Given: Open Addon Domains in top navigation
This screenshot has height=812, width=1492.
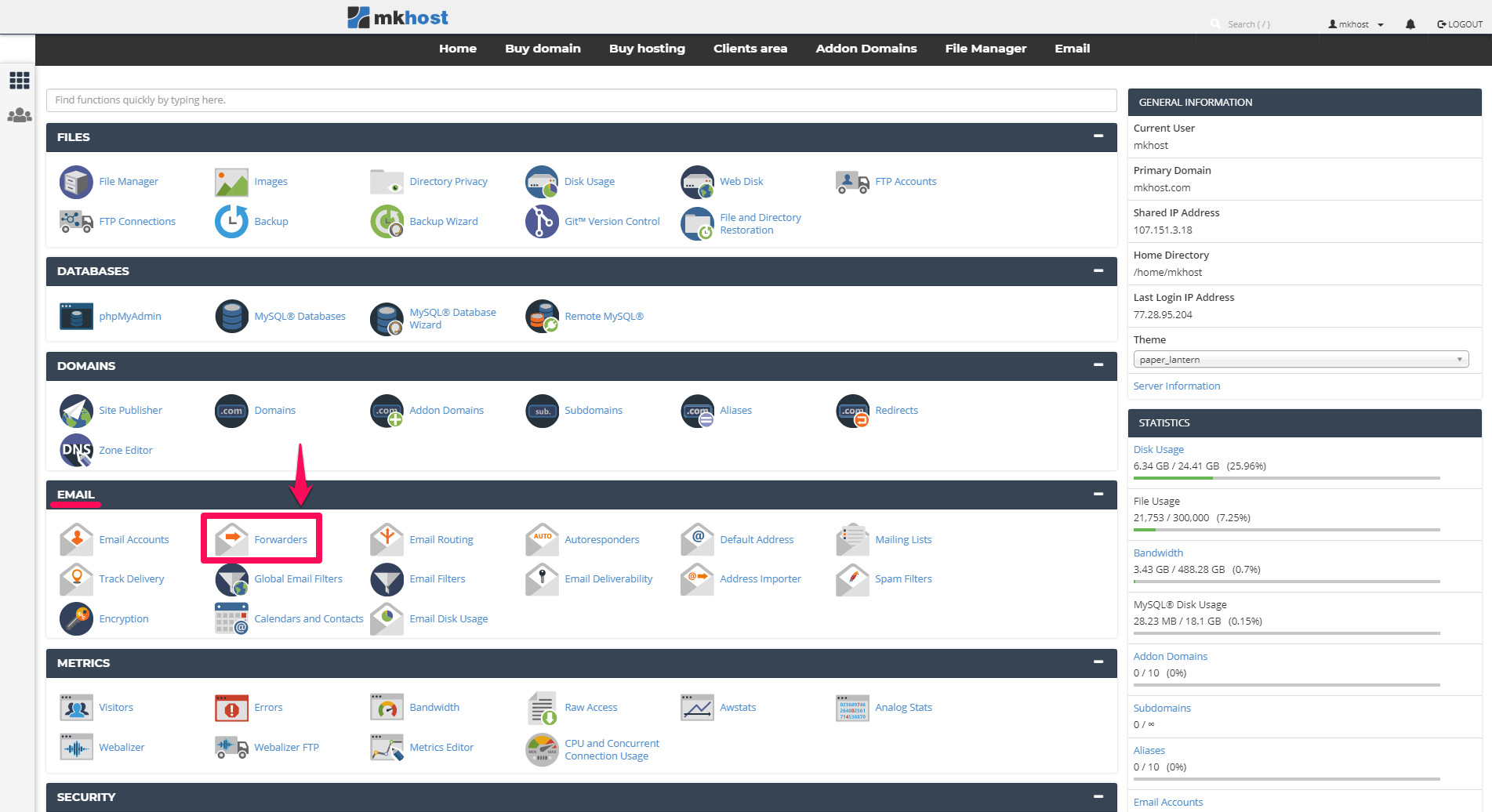Looking at the screenshot, I should coord(866,49).
